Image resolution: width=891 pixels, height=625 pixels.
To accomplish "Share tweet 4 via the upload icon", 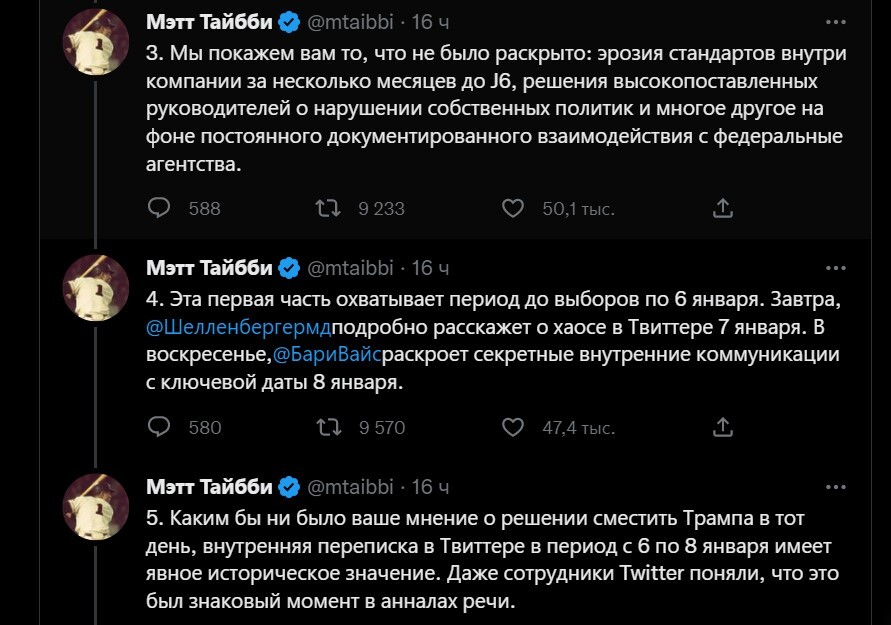I will pyautogui.click(x=722, y=427).
